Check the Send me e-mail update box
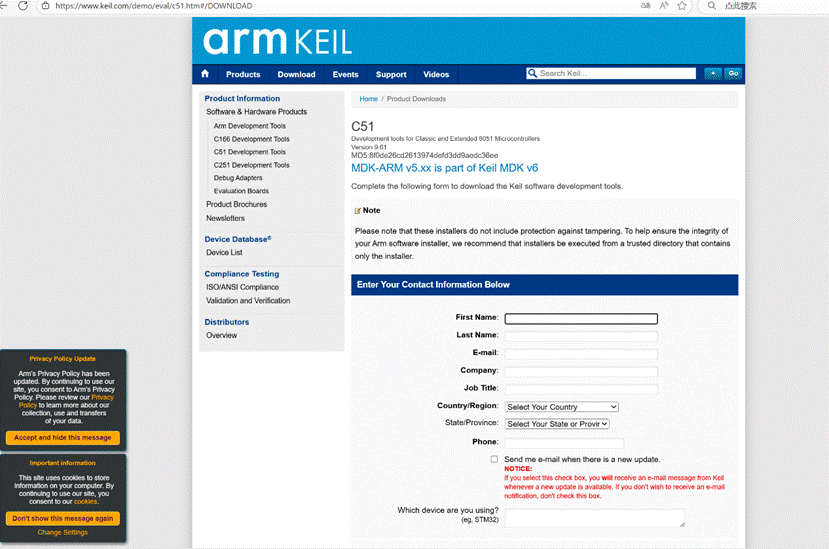 point(494,459)
